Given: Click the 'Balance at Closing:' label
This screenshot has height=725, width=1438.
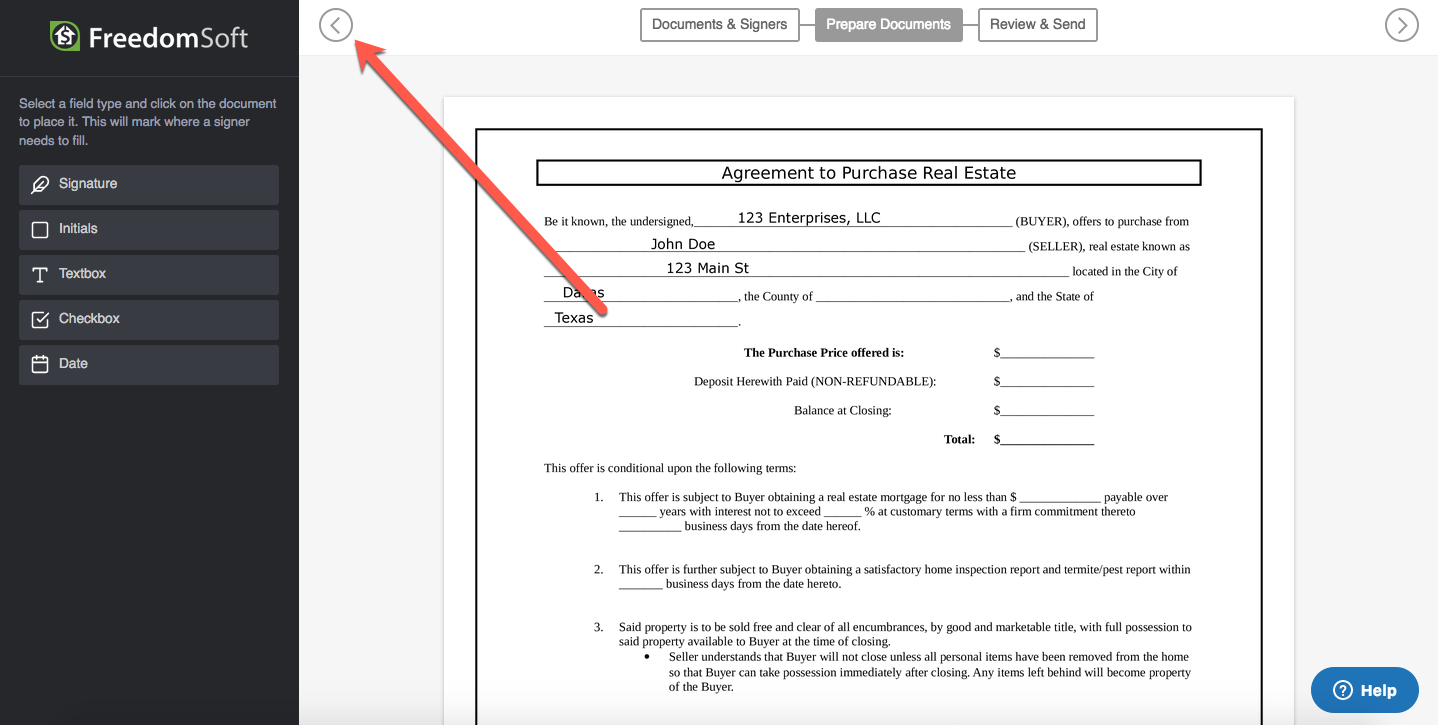Looking at the screenshot, I should tap(843, 411).
